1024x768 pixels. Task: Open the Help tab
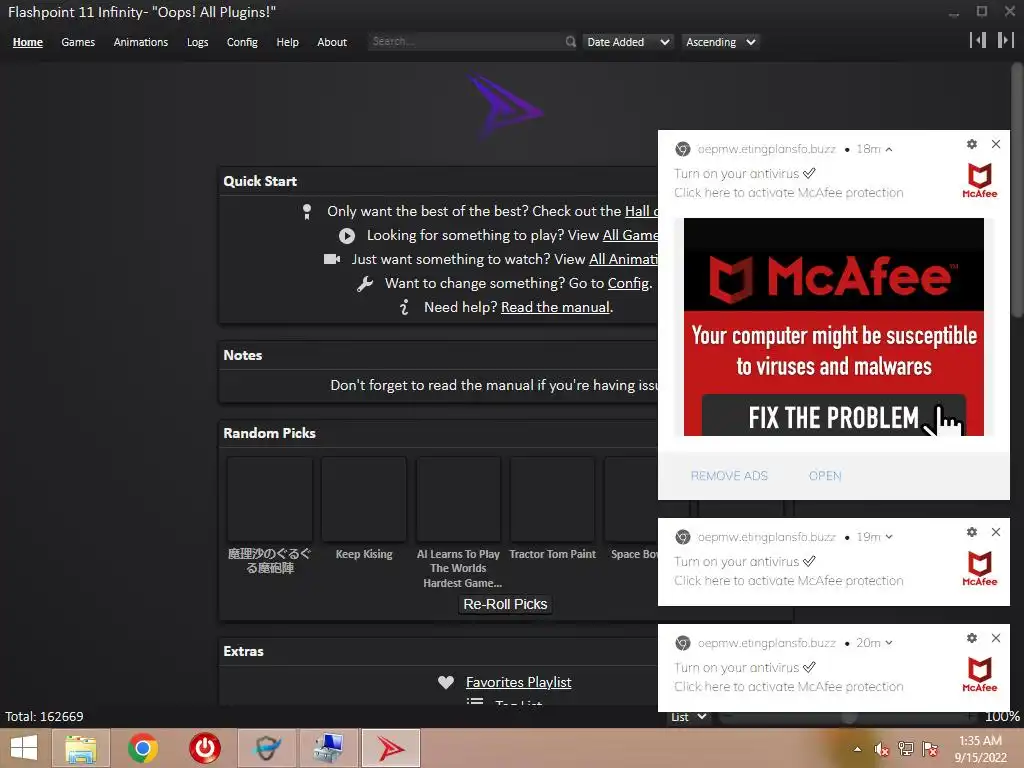coord(287,42)
